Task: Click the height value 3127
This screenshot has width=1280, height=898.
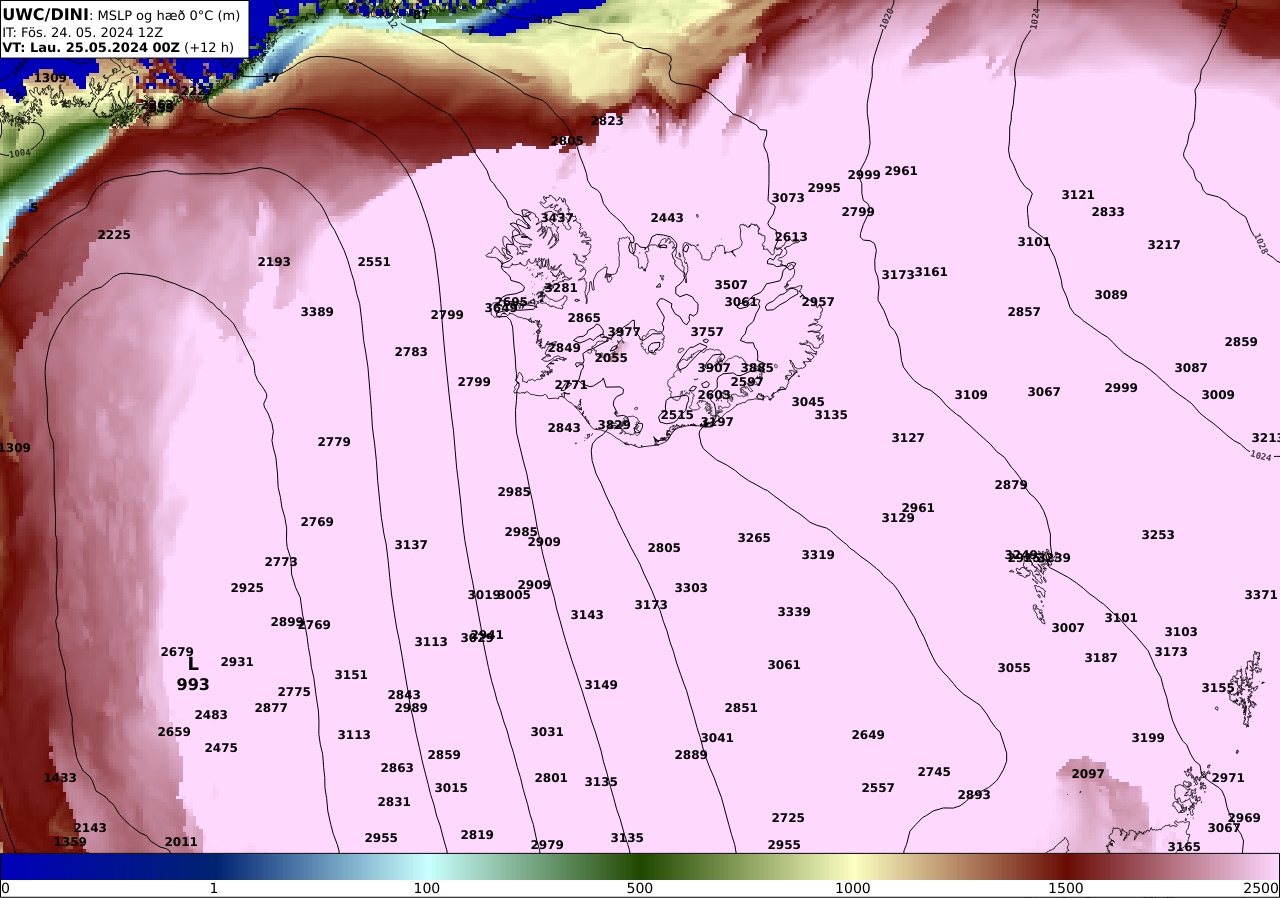Action: [908, 438]
